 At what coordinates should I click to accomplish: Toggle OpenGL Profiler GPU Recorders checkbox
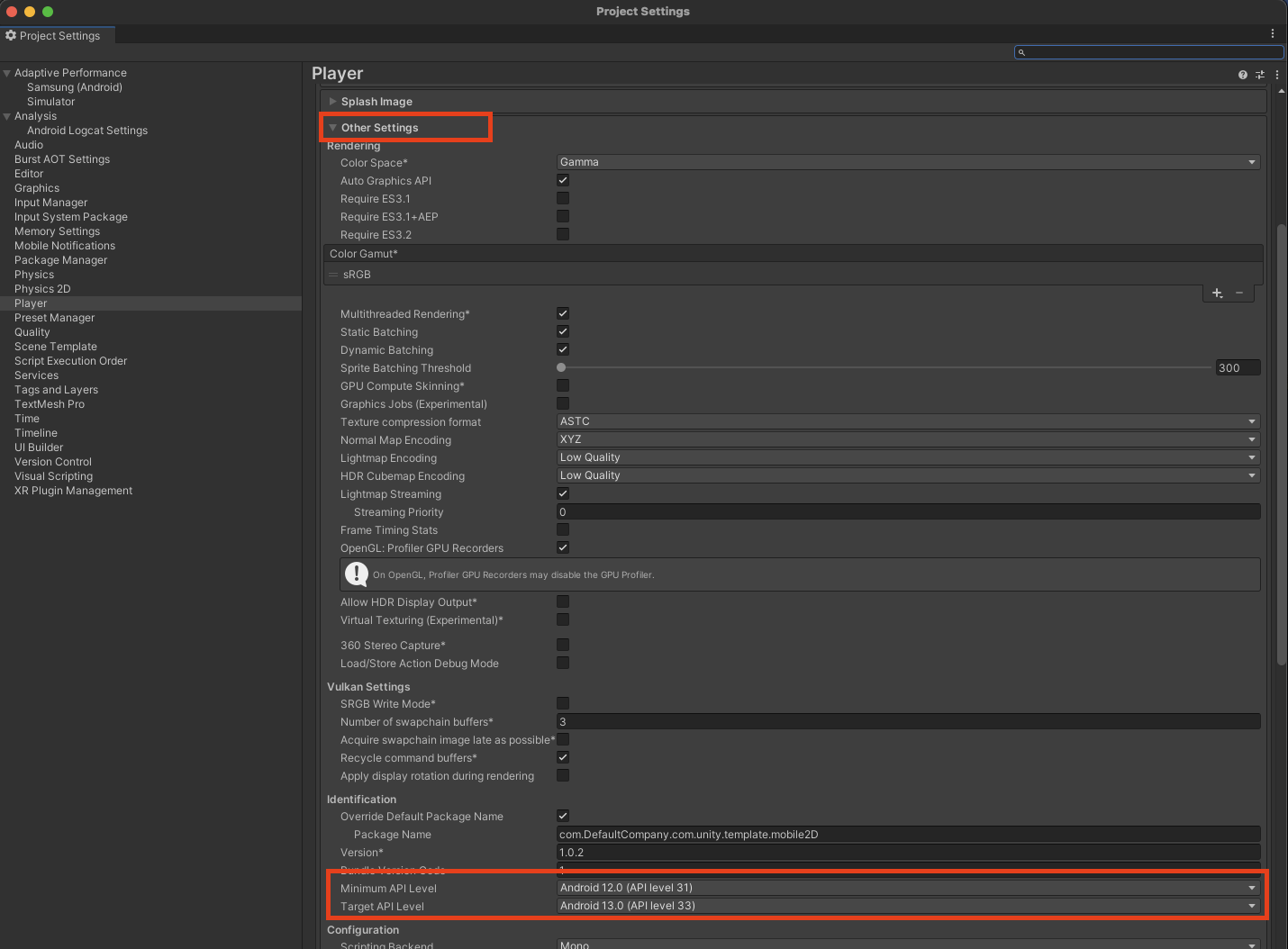click(x=563, y=547)
